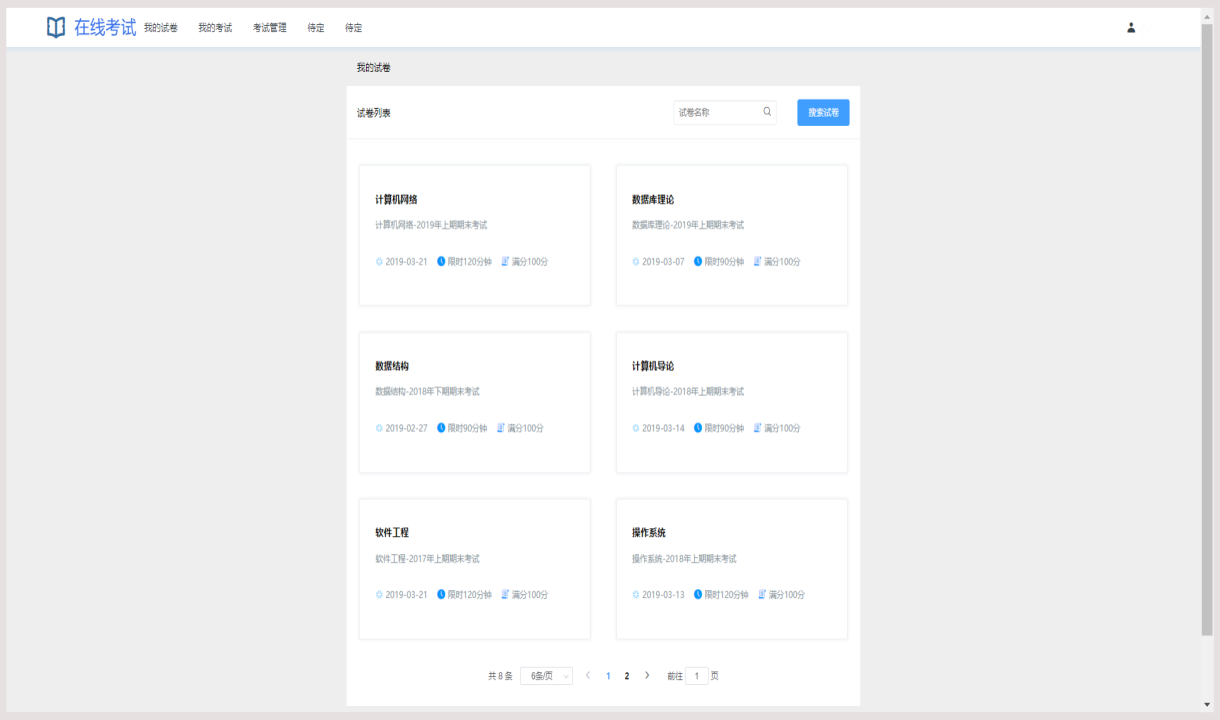Click the 在线考试 site title

(105, 28)
